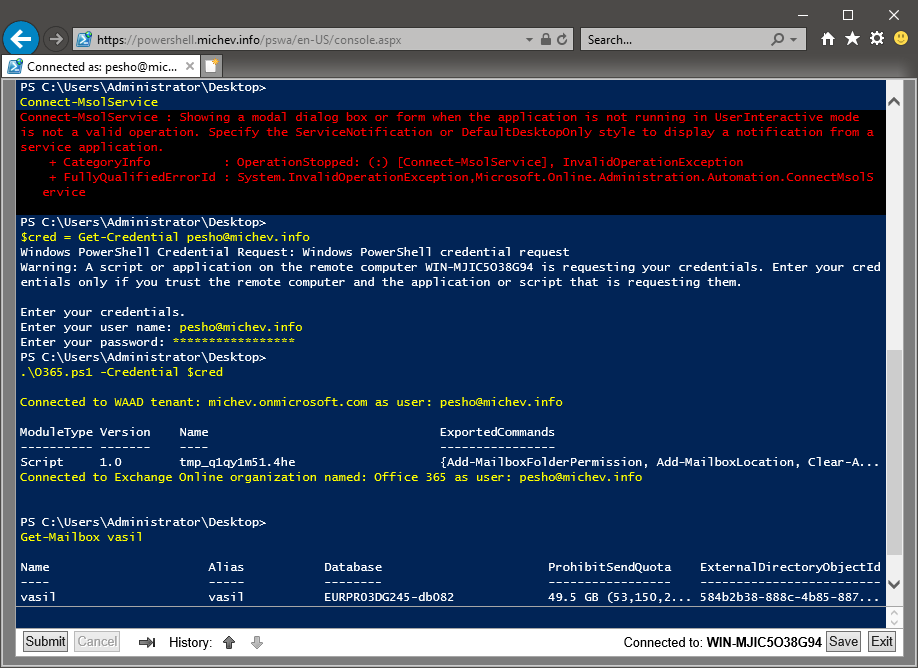Viewport: 918px width, 668px height.
Task: Close the browser window
Action: [x=893, y=15]
